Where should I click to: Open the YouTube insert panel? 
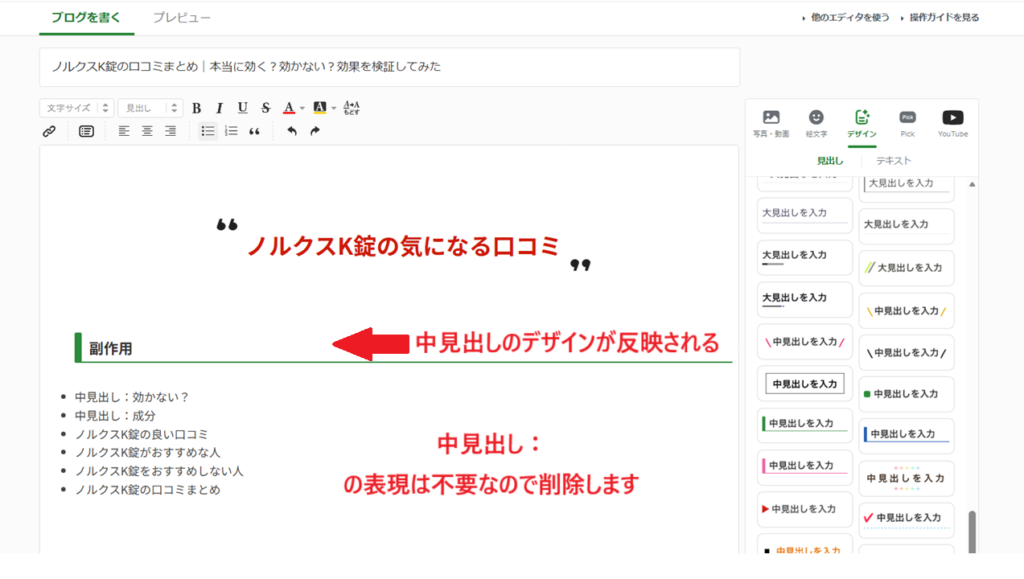(952, 124)
